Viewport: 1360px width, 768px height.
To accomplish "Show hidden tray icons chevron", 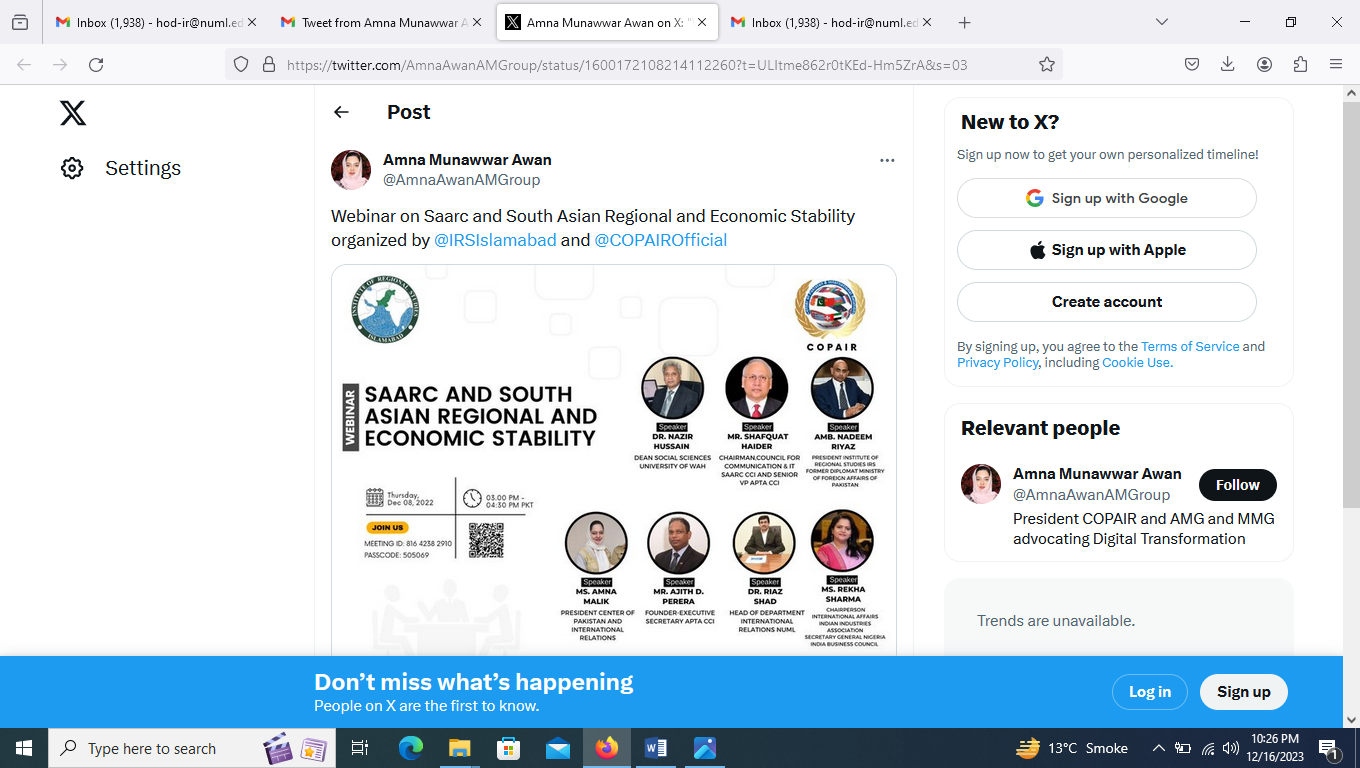I will tap(1158, 748).
